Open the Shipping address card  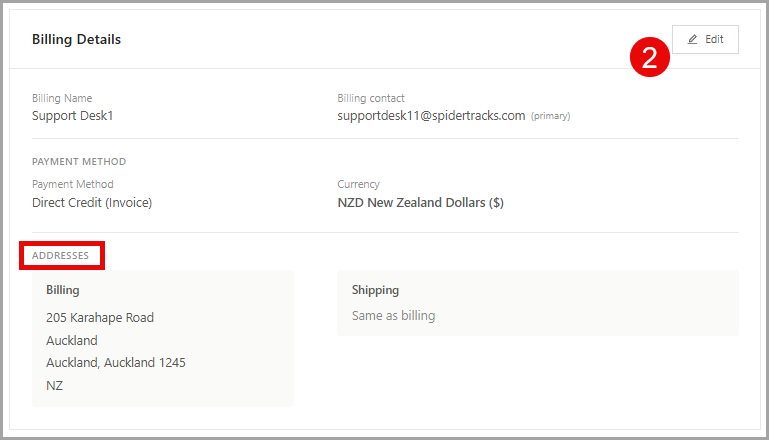(x=538, y=303)
